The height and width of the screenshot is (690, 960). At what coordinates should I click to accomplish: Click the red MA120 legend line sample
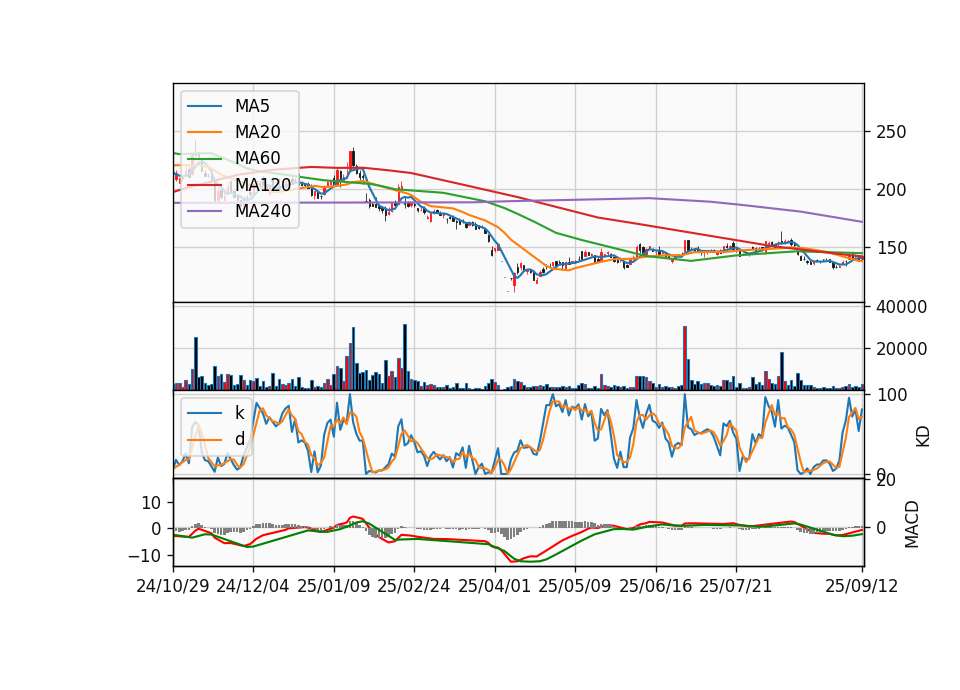(204, 185)
